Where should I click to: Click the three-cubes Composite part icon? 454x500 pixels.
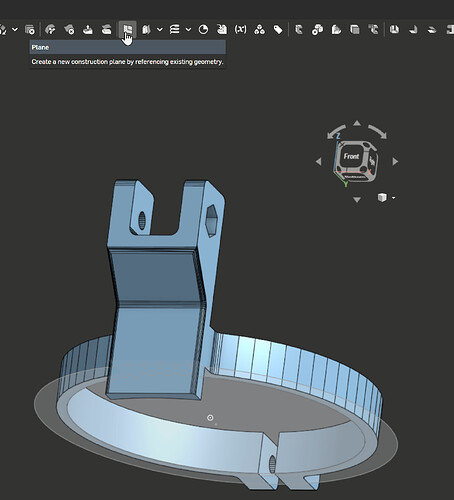(x=259, y=30)
